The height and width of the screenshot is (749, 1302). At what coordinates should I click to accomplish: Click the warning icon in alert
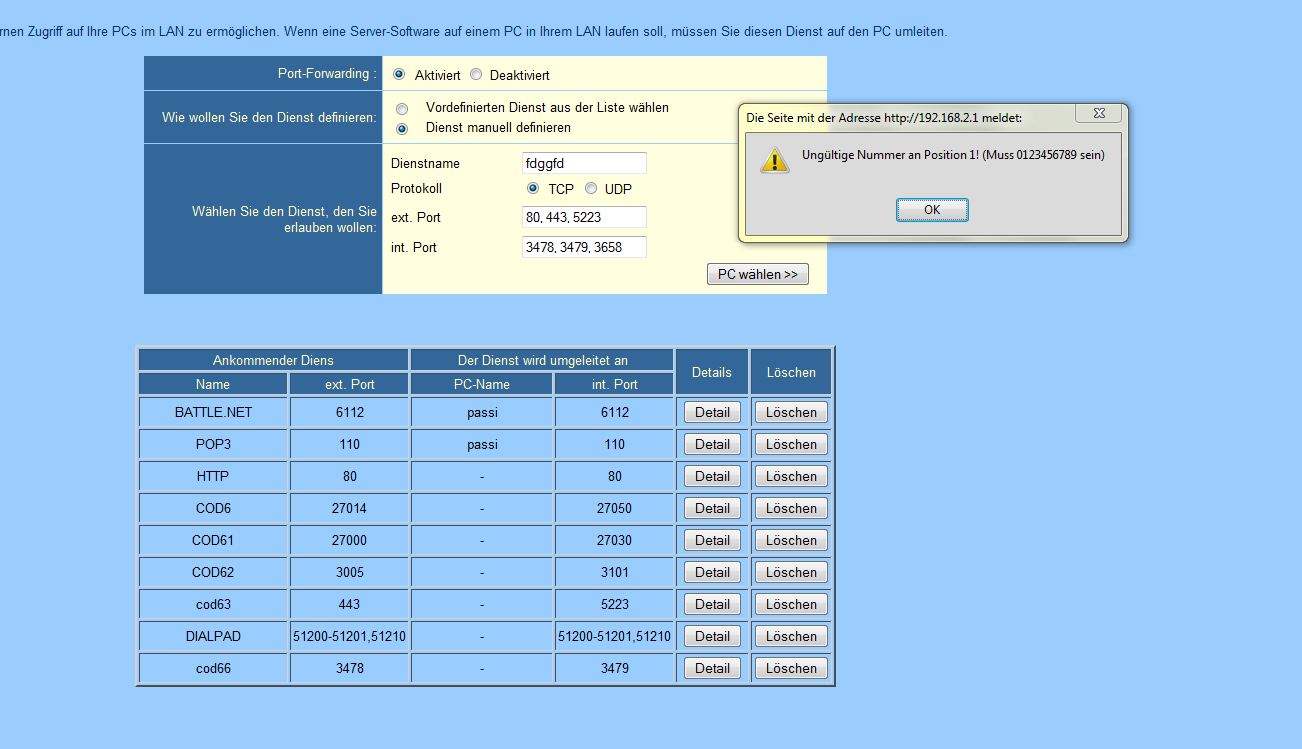tap(775, 161)
